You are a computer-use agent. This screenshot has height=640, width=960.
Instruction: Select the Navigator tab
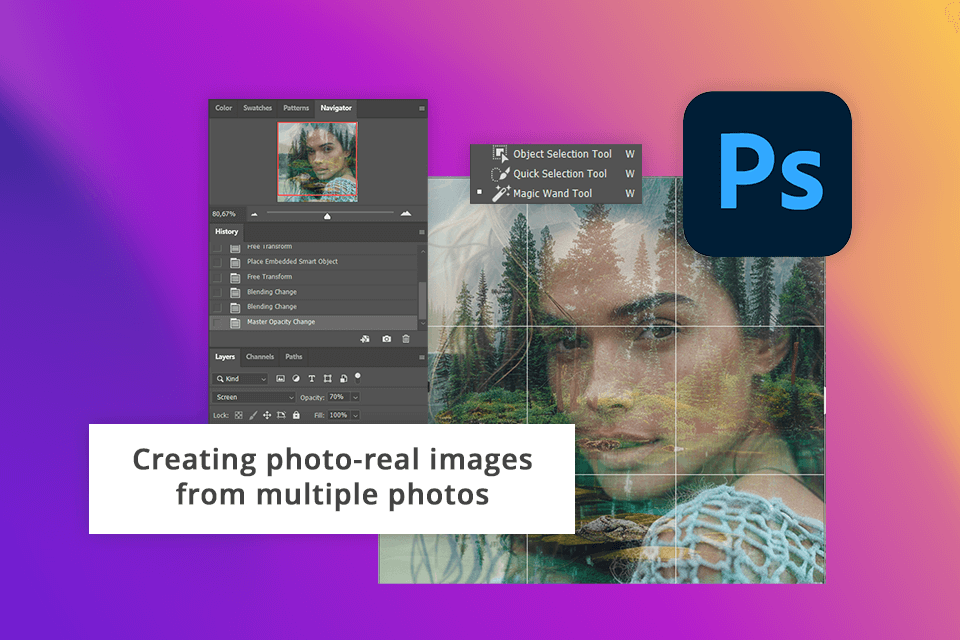pyautogui.click(x=336, y=108)
